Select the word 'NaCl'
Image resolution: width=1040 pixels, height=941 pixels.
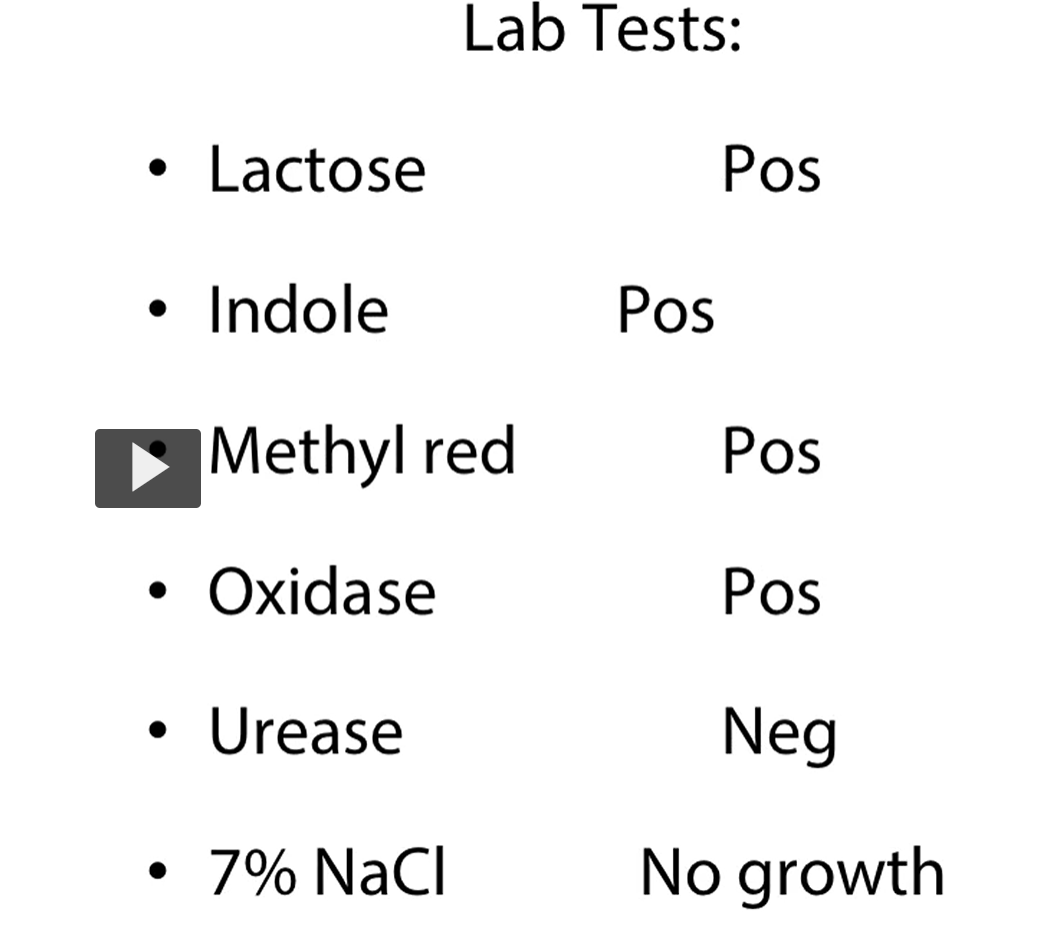(379, 873)
